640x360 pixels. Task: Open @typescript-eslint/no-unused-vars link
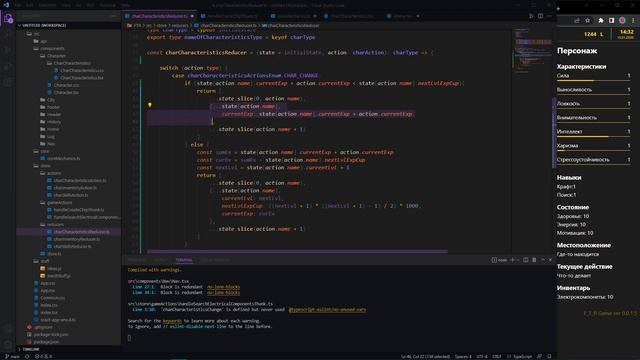pos(327,310)
